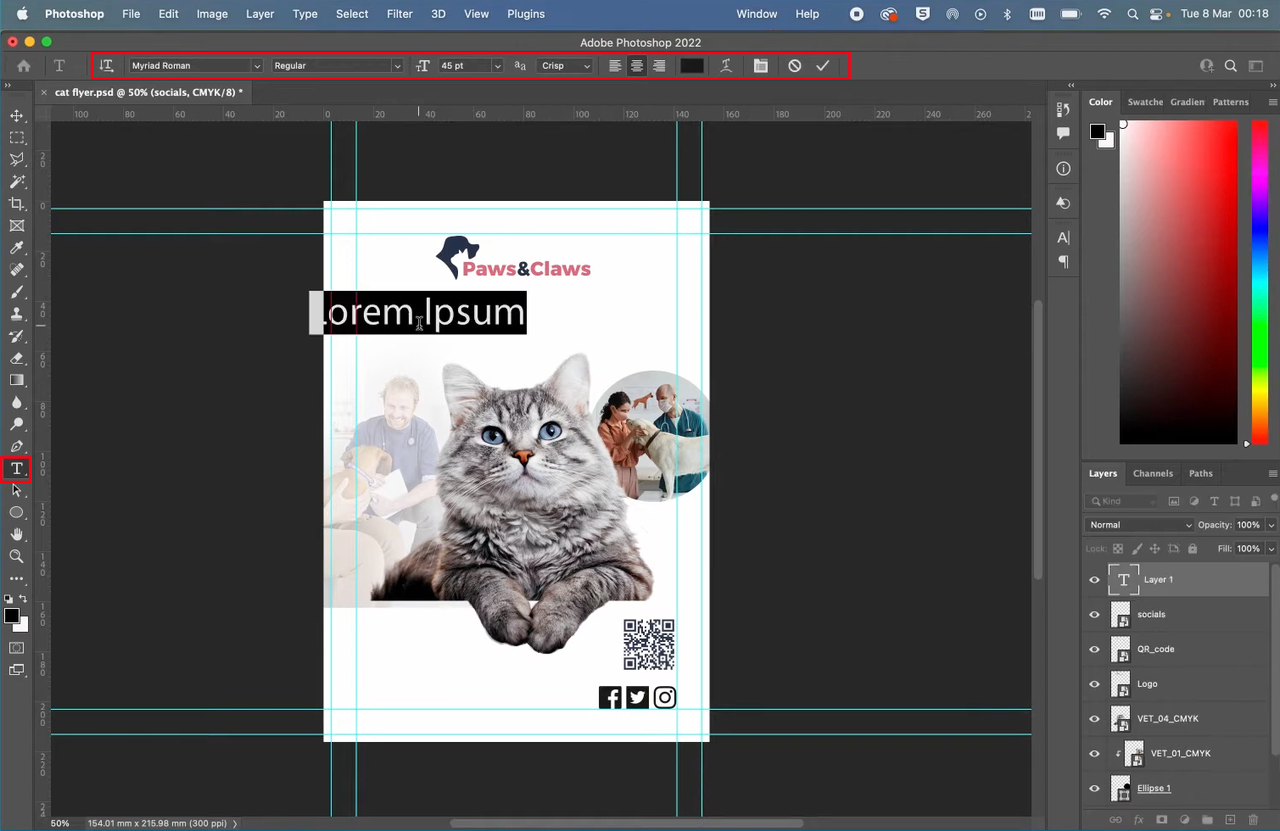1280x831 pixels.
Task: Apply right text alignment
Action: click(659, 65)
